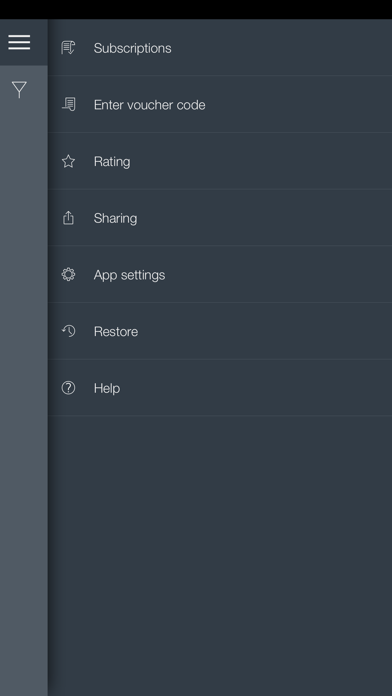Tap the App settings gear icon

coord(68,274)
